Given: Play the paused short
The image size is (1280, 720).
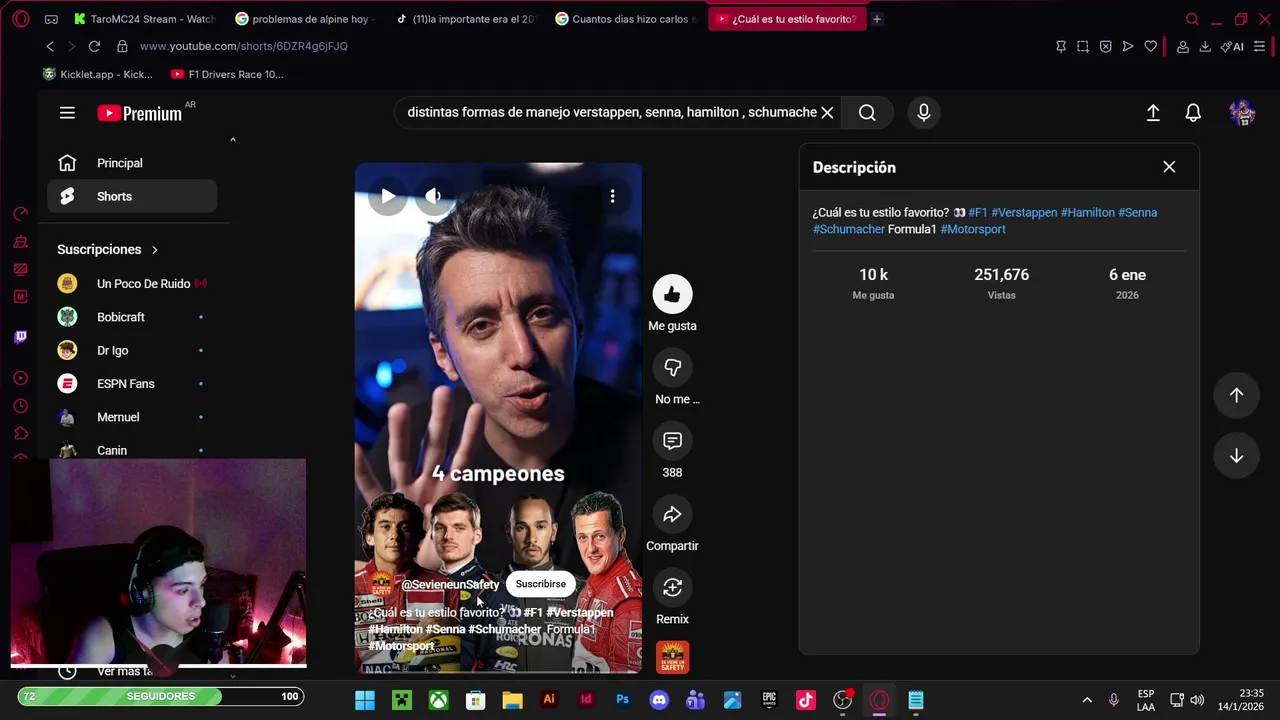Looking at the screenshot, I should tap(388, 196).
